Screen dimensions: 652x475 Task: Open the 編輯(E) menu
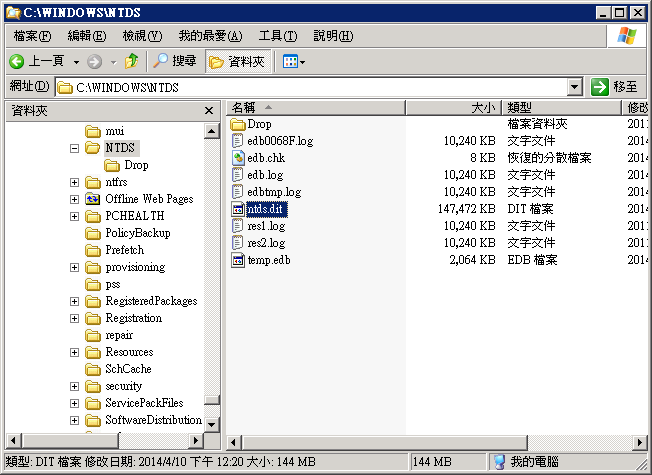86,36
